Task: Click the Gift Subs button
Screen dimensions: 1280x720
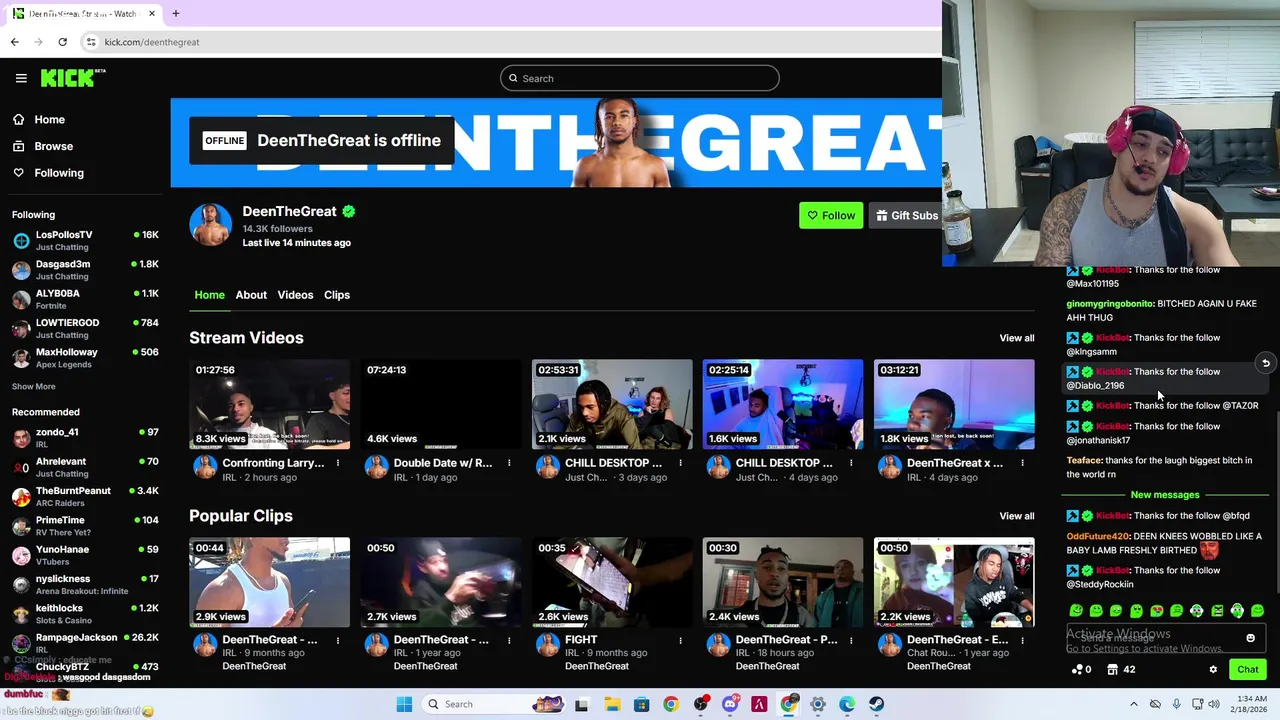Action: coord(906,215)
